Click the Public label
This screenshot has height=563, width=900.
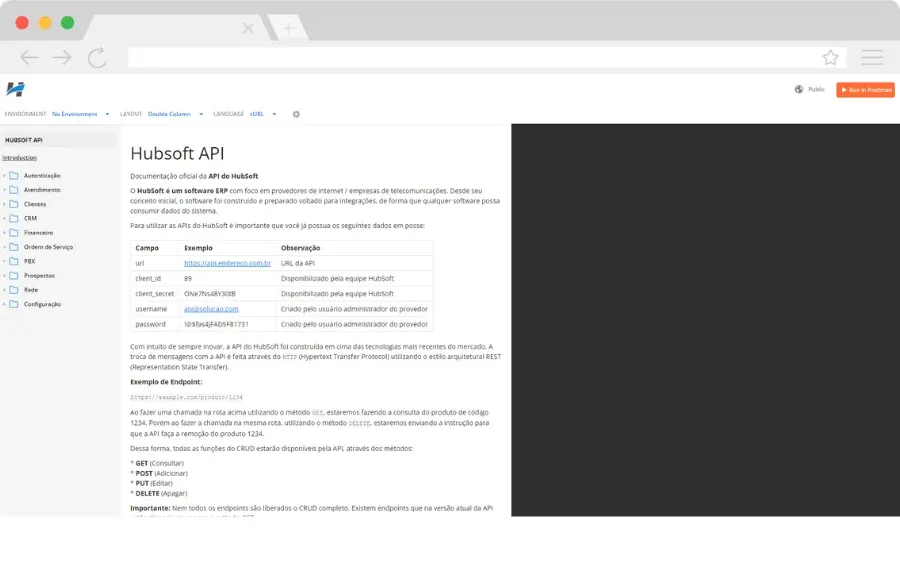click(x=816, y=90)
